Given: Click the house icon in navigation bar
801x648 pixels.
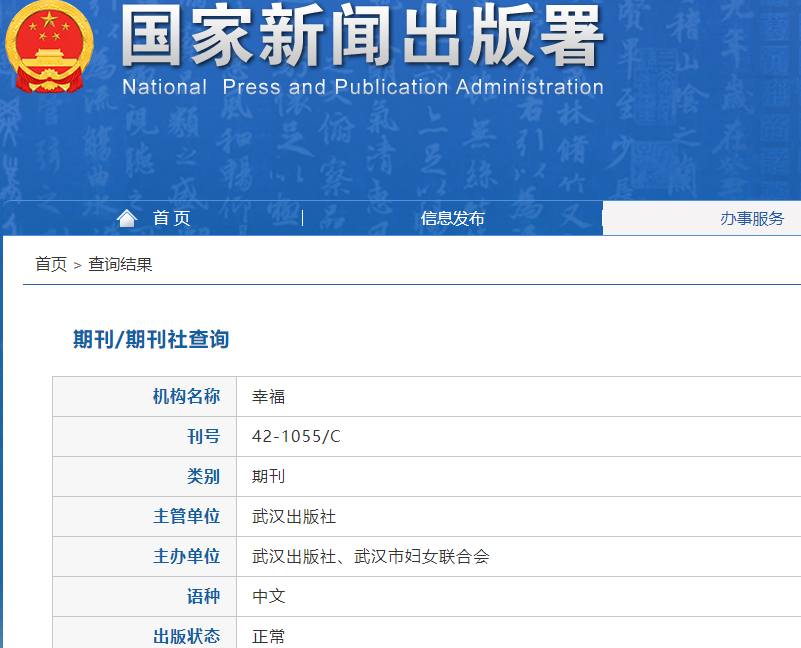Looking at the screenshot, I should [126, 218].
